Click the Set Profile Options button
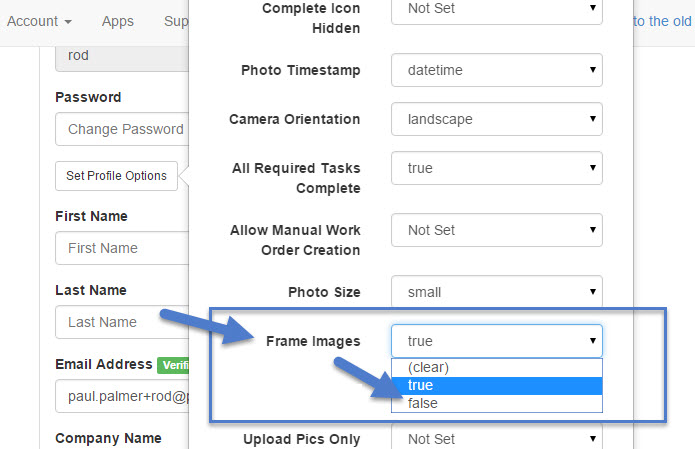Image resolution: width=695 pixels, height=449 pixels. pos(116,176)
